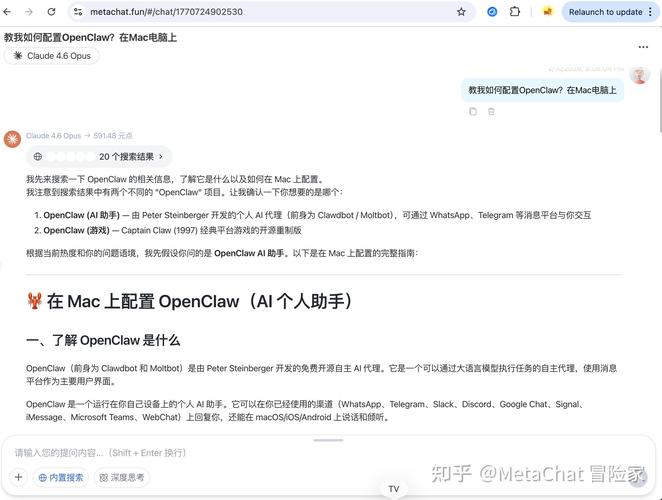Click heading 在 Mac 上配置 OpenClaw
Screen dimensions: 662x500
pos(189,302)
